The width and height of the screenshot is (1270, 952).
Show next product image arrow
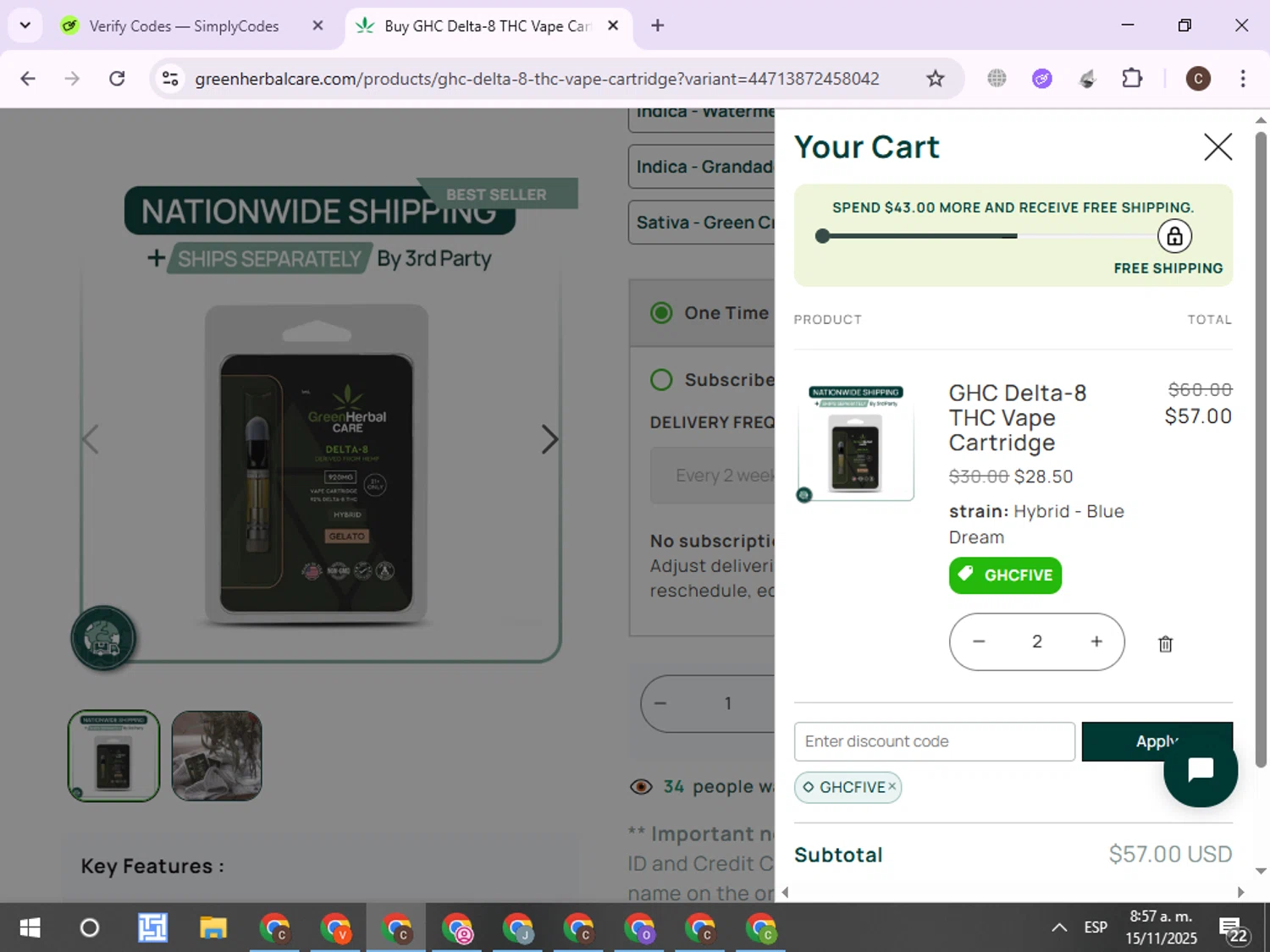(x=549, y=439)
